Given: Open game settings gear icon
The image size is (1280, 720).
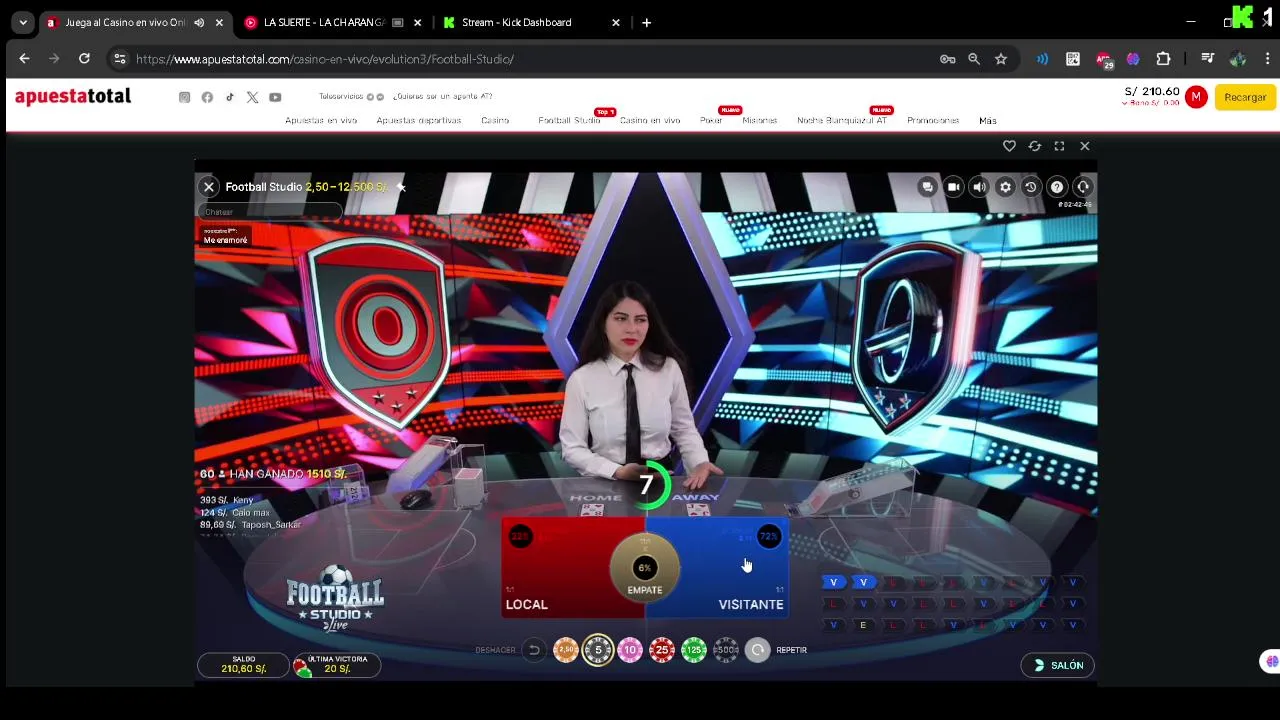Looking at the screenshot, I should (x=1006, y=187).
